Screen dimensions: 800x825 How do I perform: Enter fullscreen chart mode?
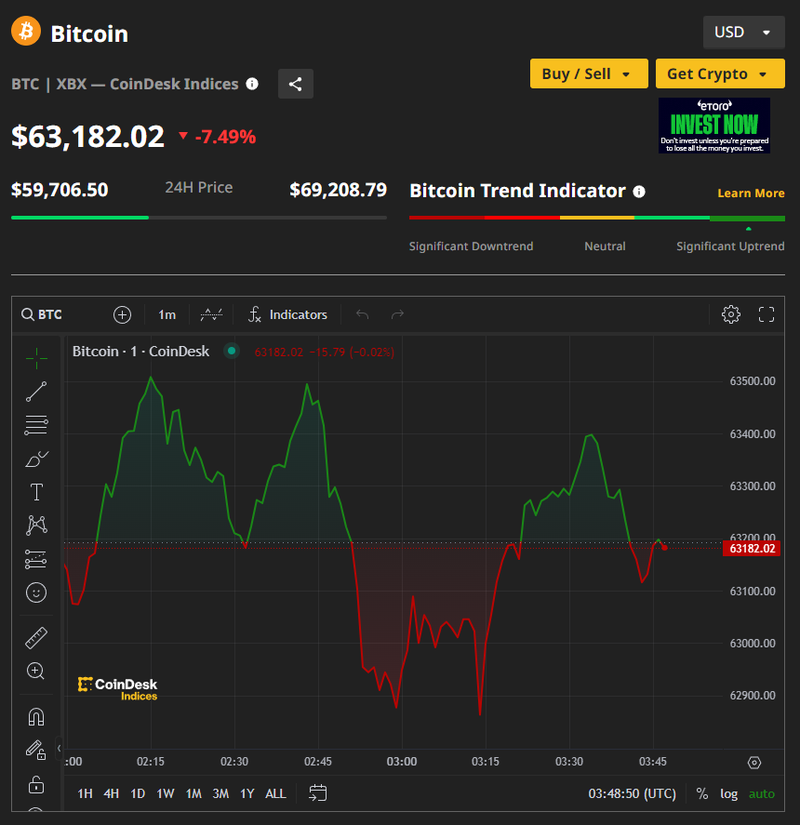pyautogui.click(x=767, y=315)
